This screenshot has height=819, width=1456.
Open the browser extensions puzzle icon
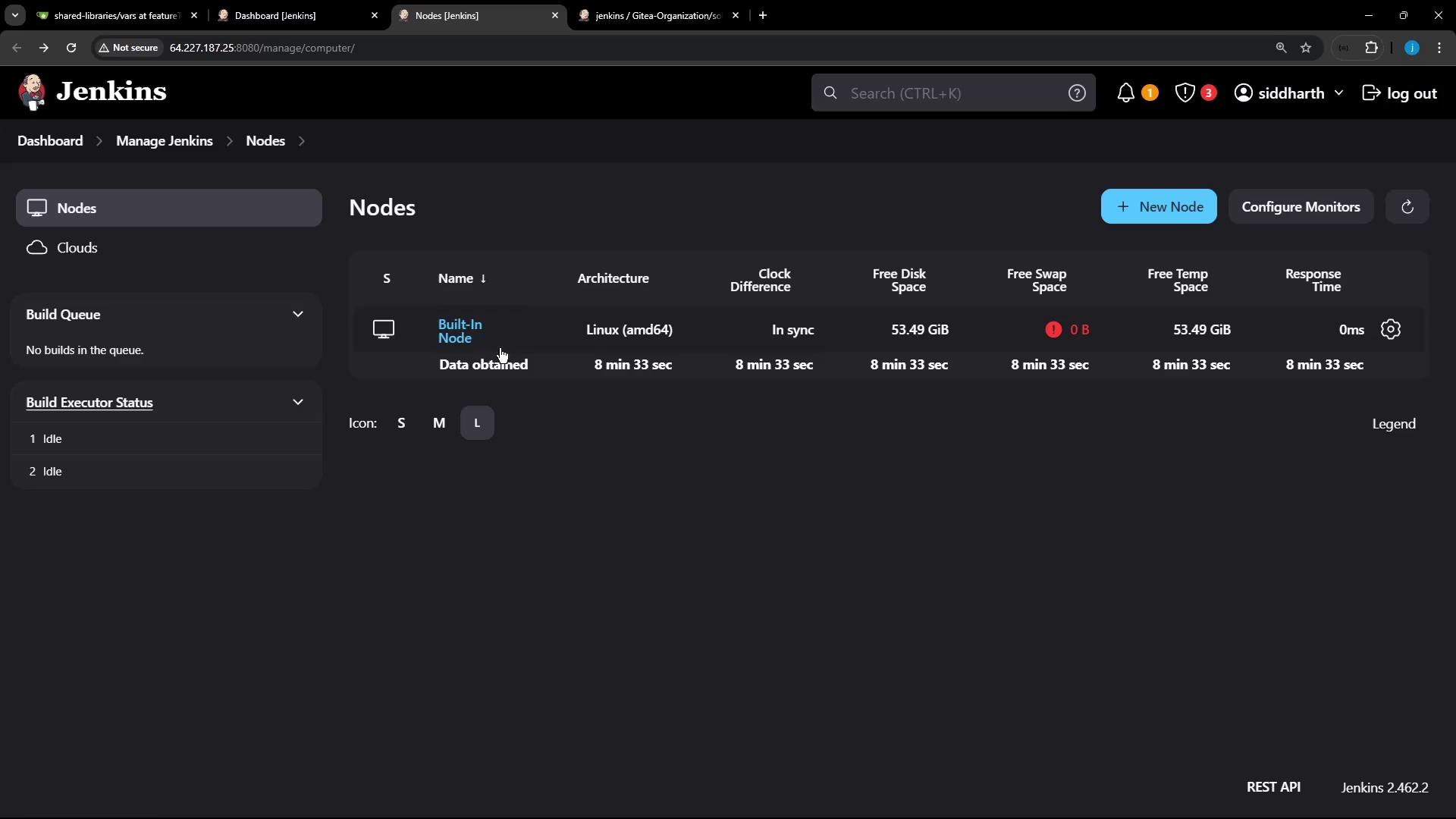coord(1371,48)
